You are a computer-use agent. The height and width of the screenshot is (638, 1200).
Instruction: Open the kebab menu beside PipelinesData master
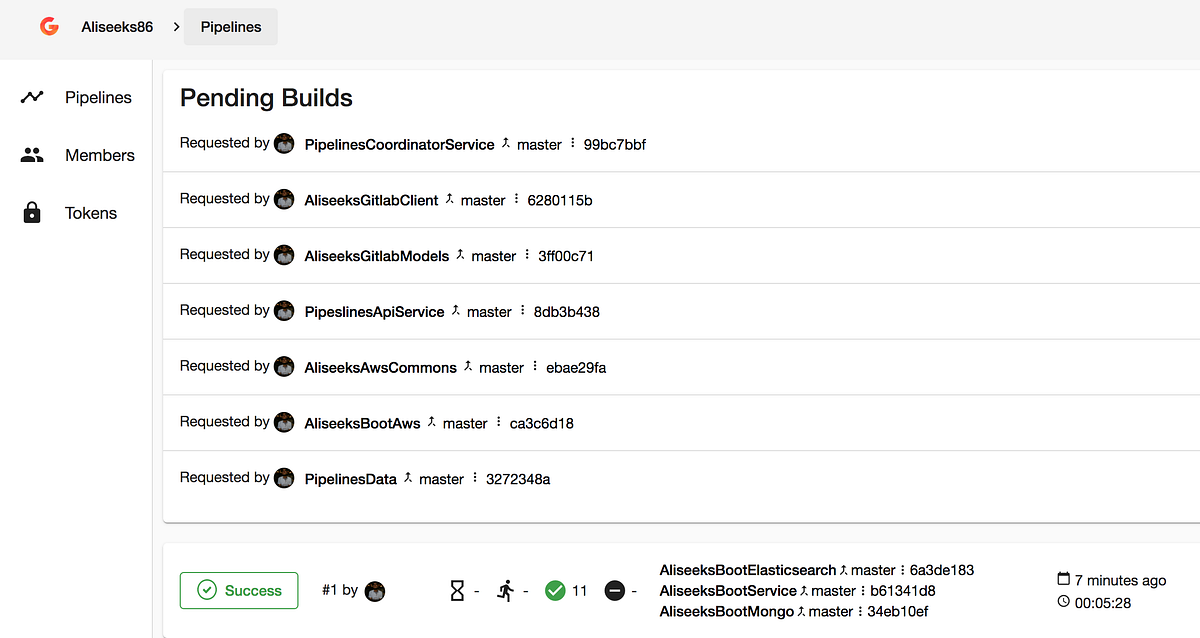[x=474, y=478]
